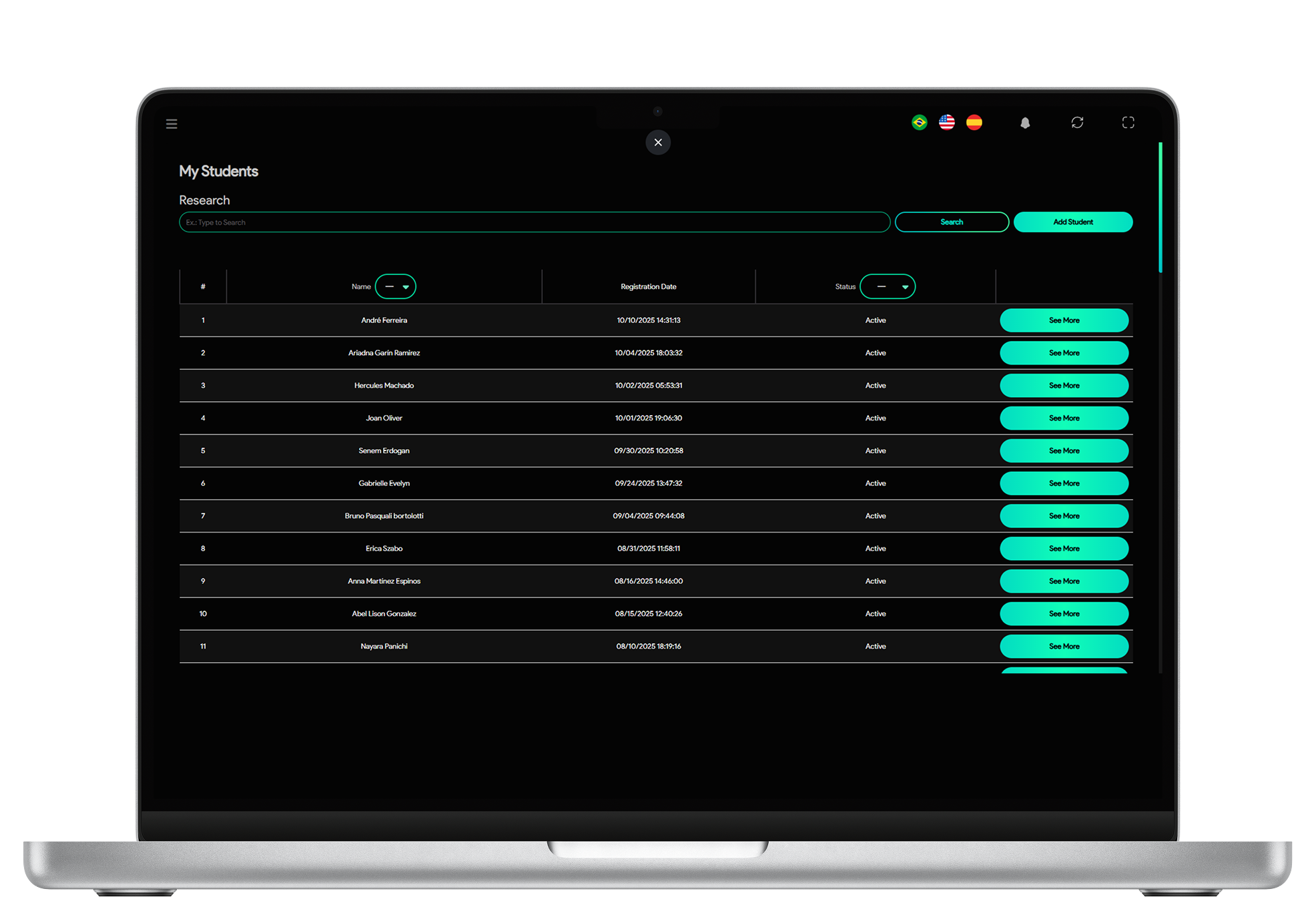1316x905 pixels.
Task: Click the Search button
Action: [x=952, y=222]
